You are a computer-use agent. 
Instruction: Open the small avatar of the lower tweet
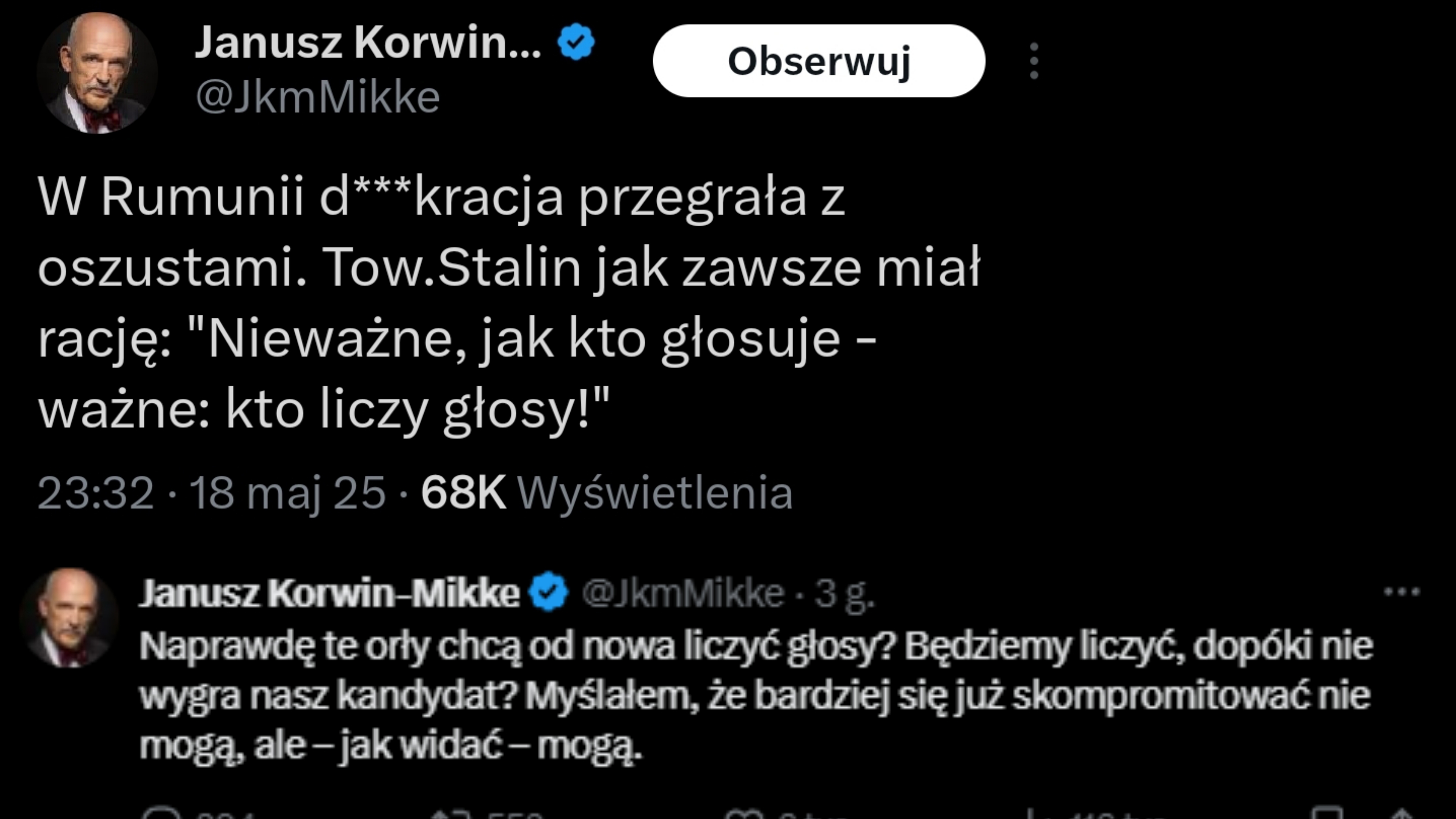[x=69, y=617]
